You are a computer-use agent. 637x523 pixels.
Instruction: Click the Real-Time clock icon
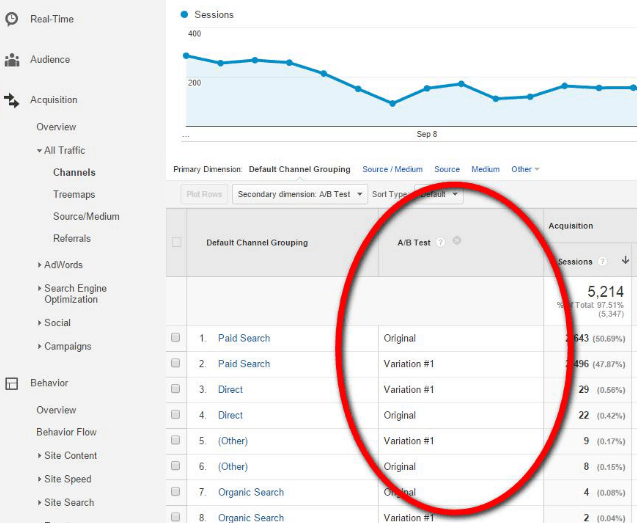pyautogui.click(x=12, y=19)
